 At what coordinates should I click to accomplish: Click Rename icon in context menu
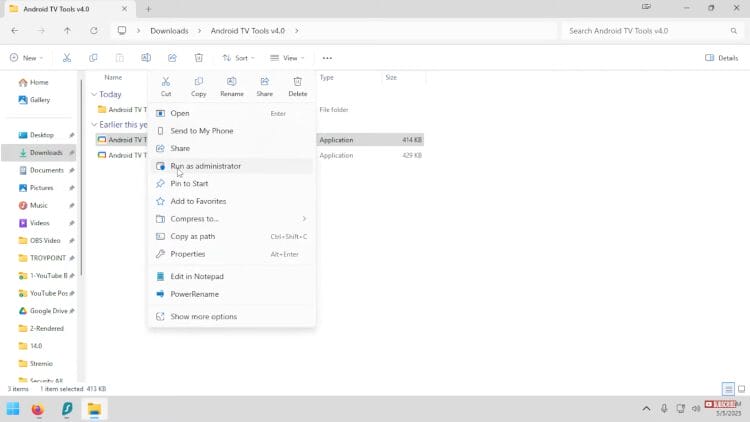pos(232,87)
